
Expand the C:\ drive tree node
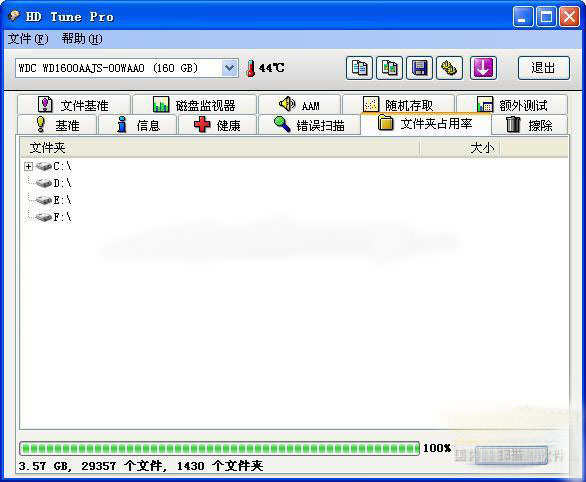[x=28, y=166]
